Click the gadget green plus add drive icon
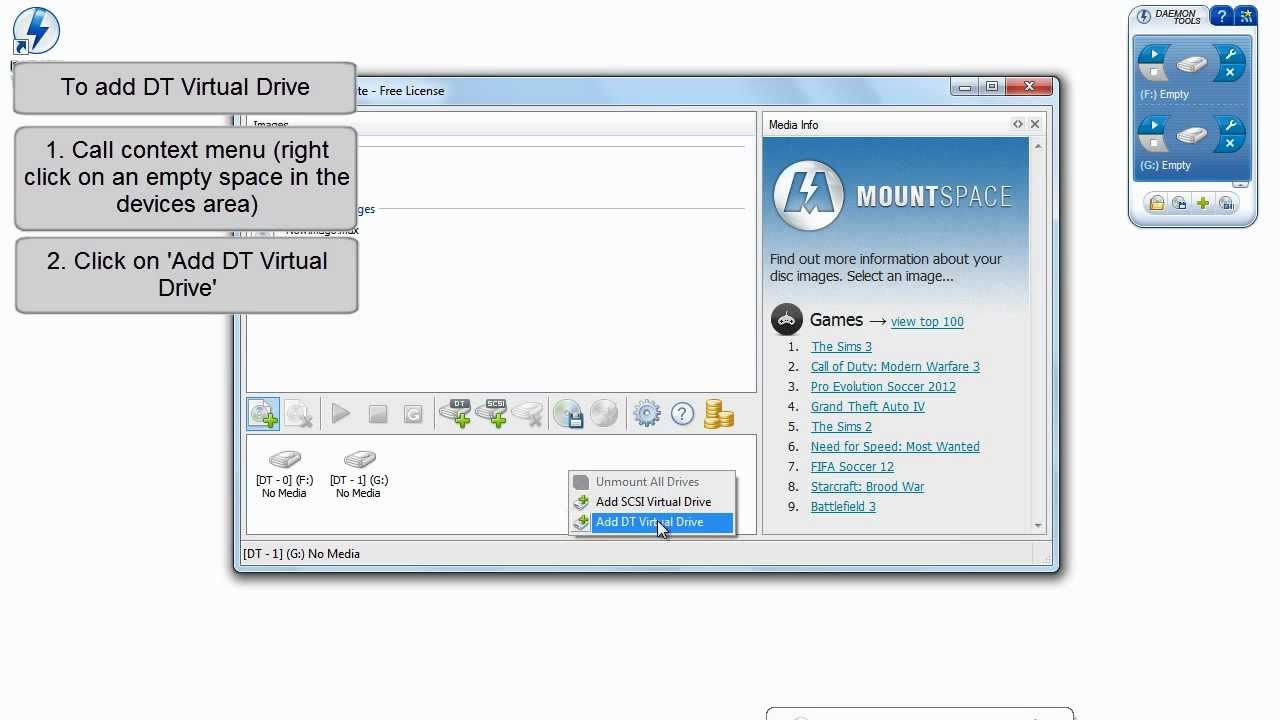 1203,203
